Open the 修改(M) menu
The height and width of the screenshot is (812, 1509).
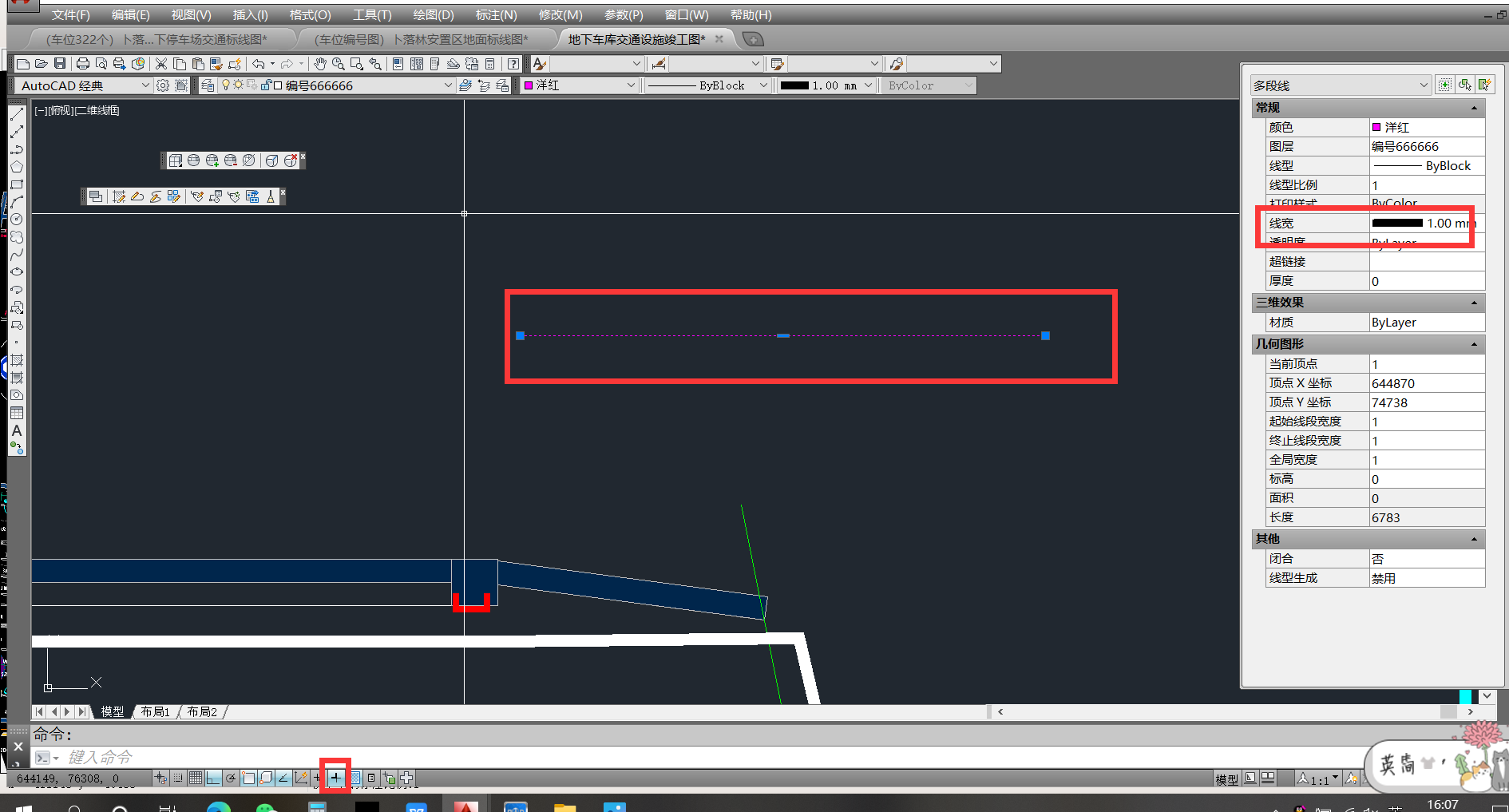(560, 15)
